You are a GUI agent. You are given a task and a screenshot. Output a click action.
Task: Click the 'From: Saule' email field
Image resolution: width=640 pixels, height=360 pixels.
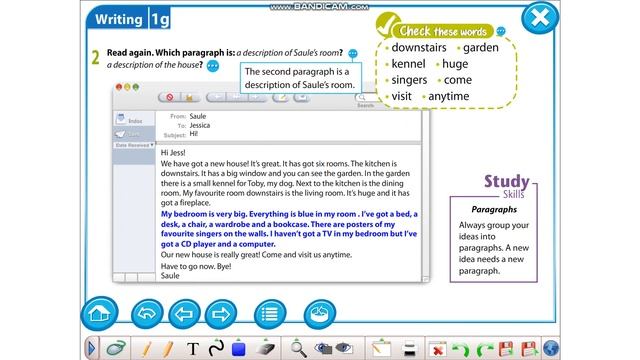[188, 116]
